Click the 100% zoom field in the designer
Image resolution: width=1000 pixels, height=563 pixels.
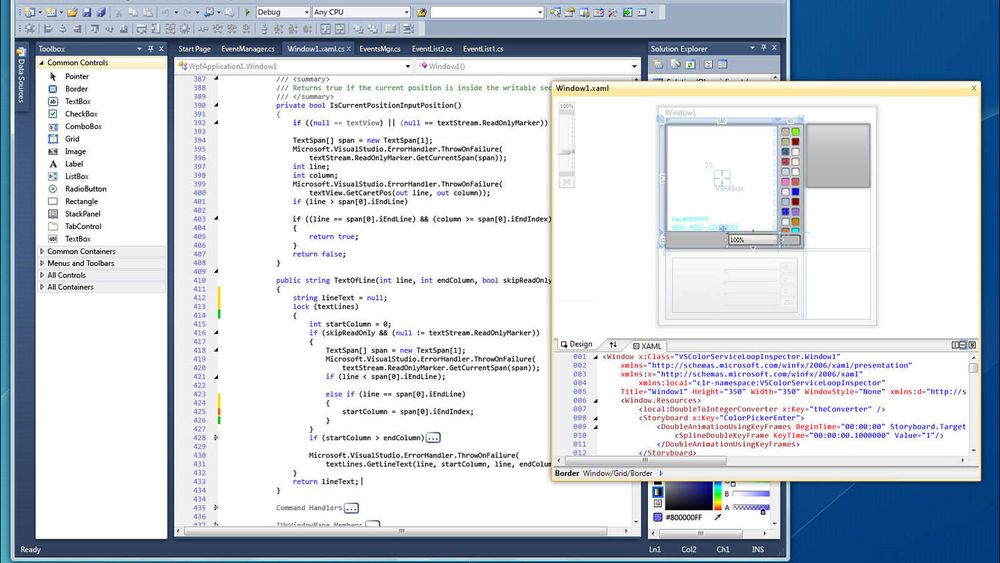[x=753, y=240]
